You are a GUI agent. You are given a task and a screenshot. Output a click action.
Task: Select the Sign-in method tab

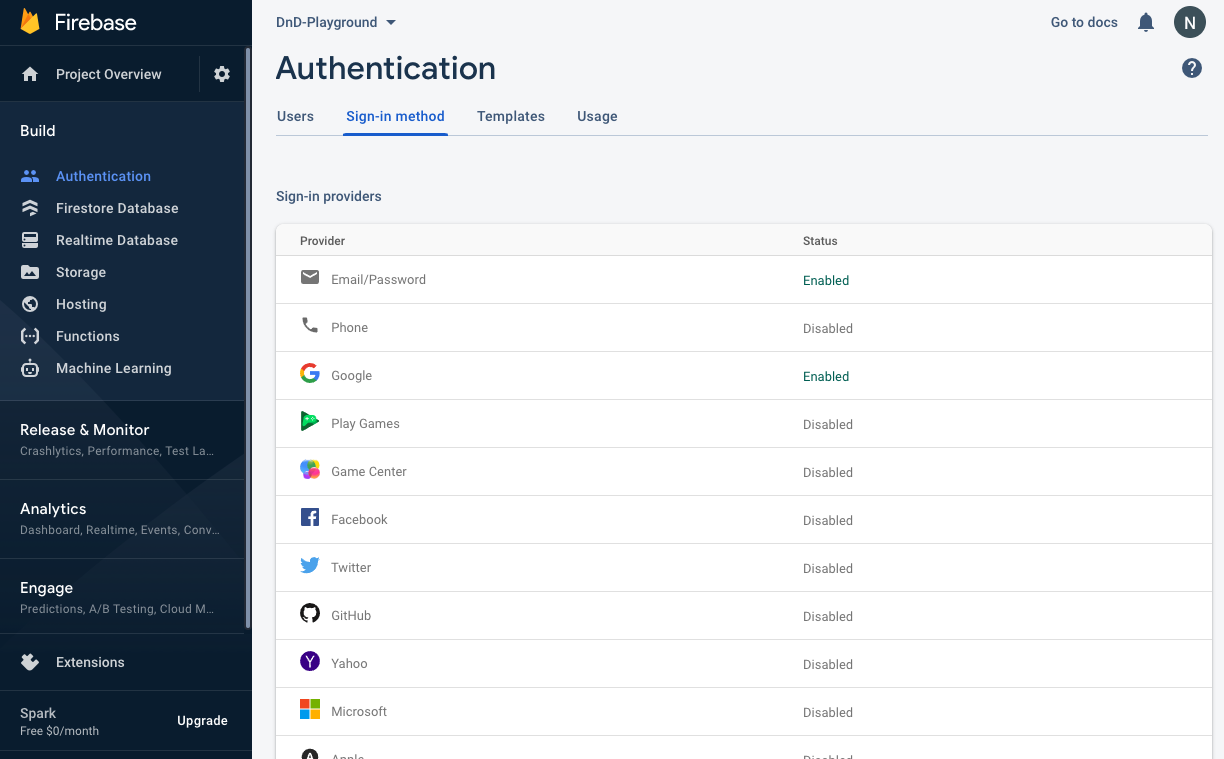point(395,116)
